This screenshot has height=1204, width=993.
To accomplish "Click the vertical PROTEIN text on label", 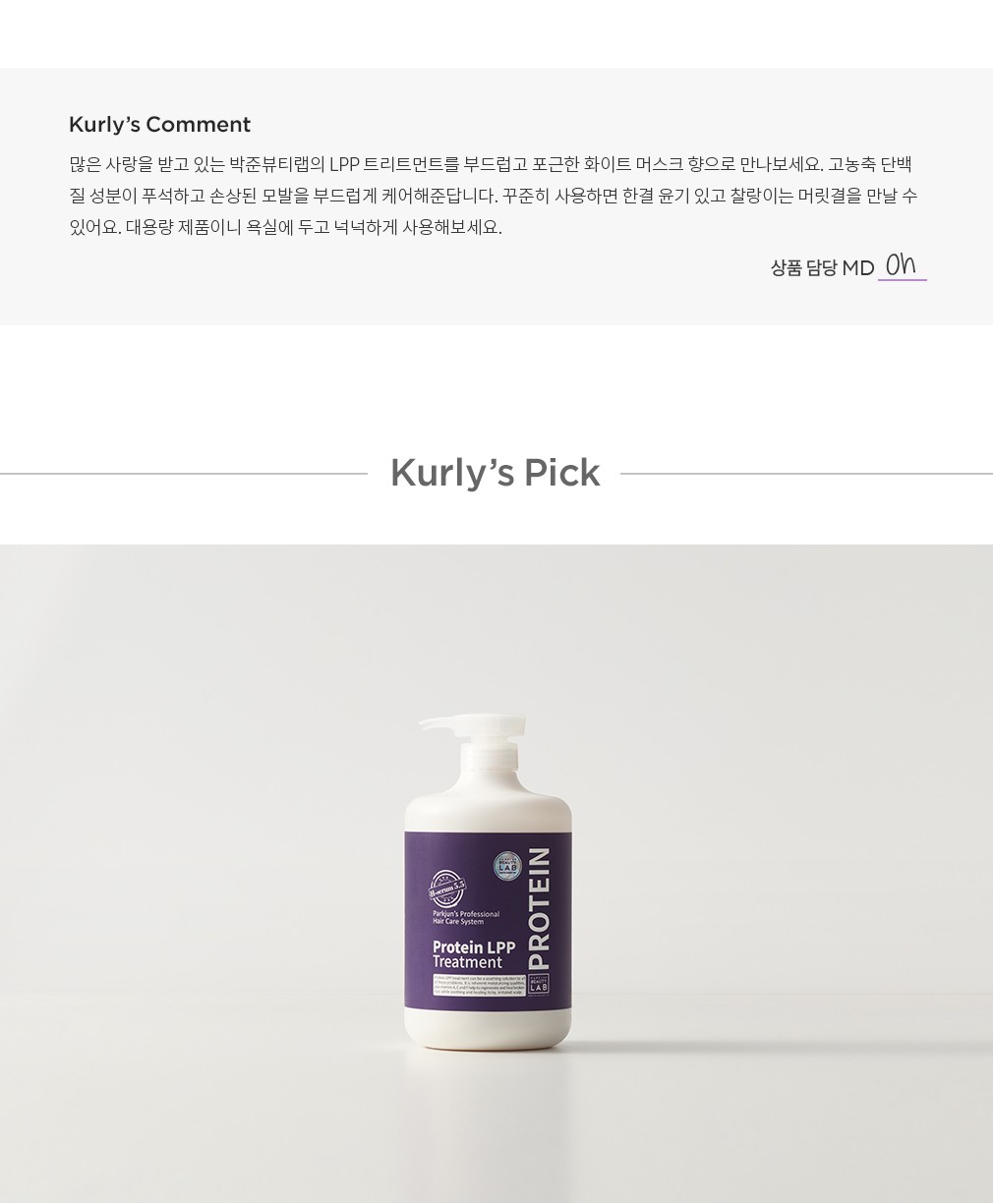I will click(x=539, y=908).
